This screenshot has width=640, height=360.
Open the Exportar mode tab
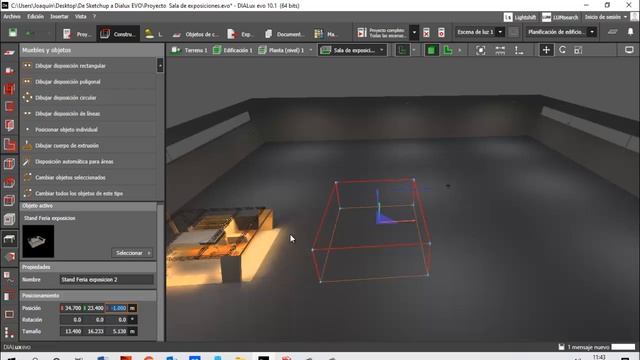(240, 34)
